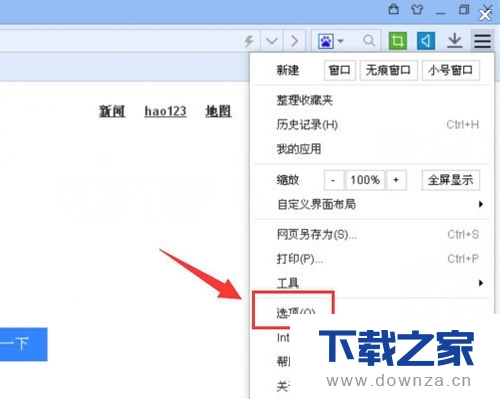Decrease zoom with minus button
This screenshot has height=399, width=500.
point(334,180)
